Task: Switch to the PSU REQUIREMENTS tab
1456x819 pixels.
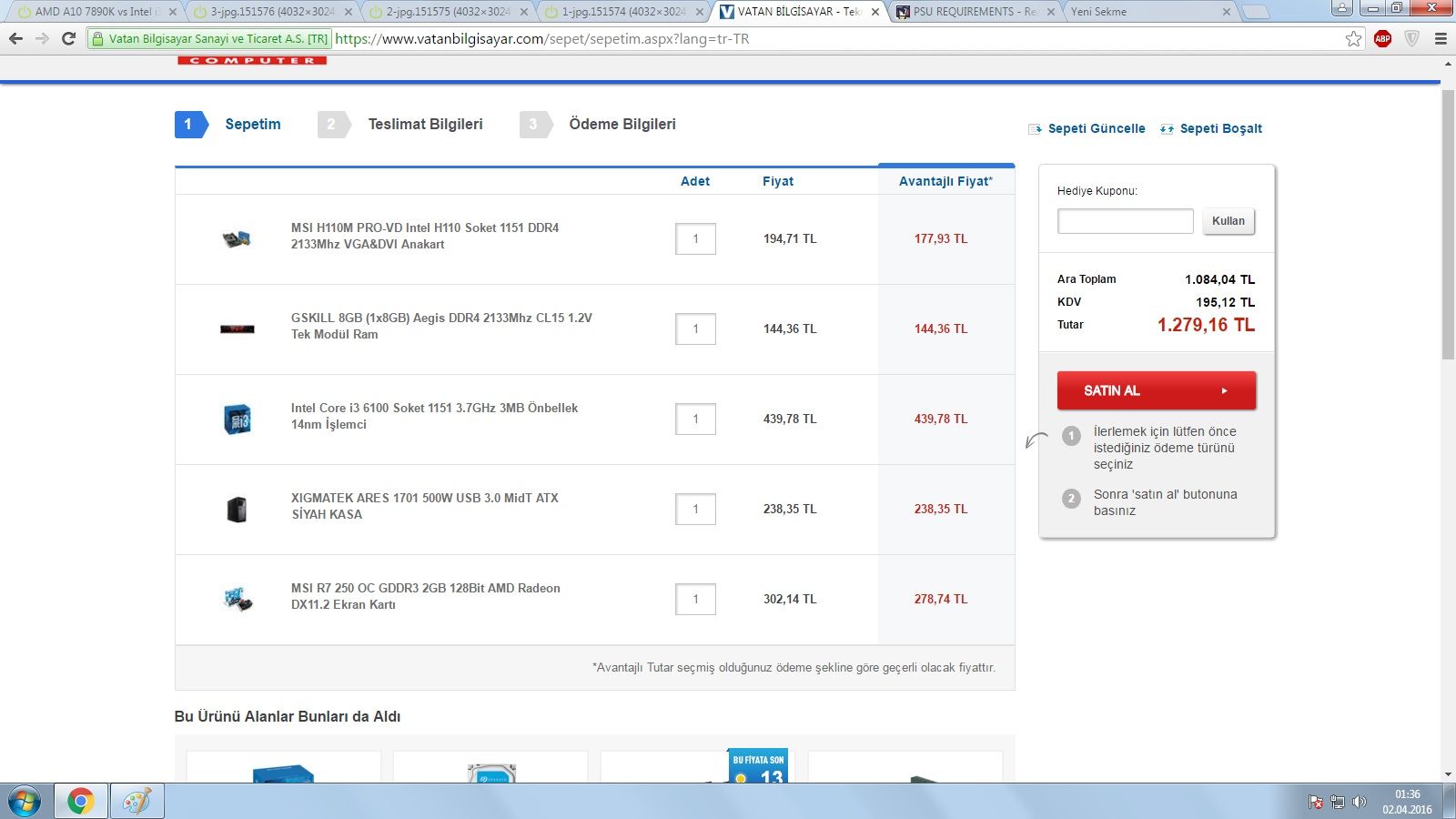Action: [x=974, y=12]
